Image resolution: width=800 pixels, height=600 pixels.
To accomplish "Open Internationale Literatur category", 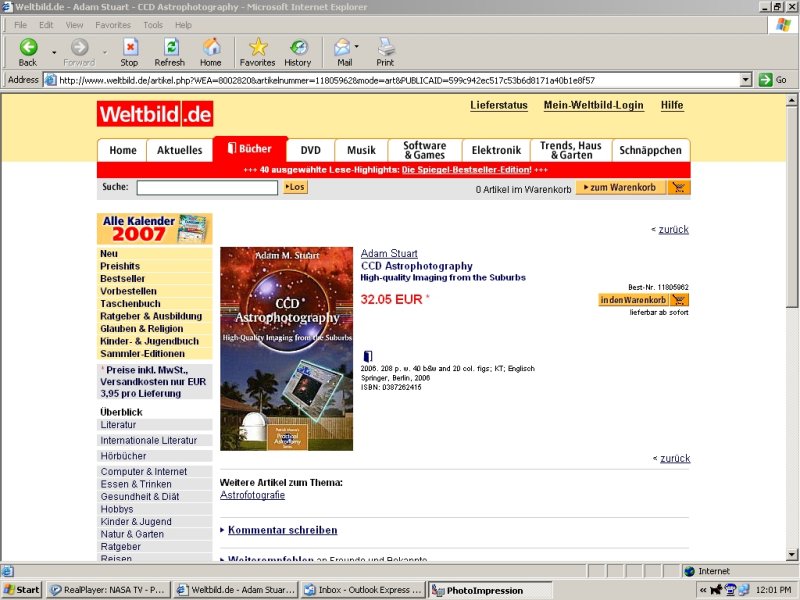I will tap(148, 440).
